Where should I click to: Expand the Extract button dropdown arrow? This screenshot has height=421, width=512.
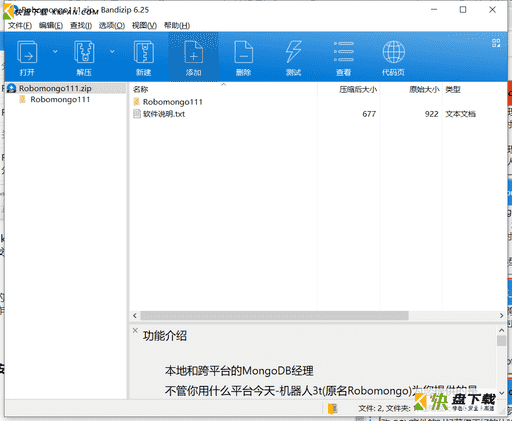click(112, 51)
